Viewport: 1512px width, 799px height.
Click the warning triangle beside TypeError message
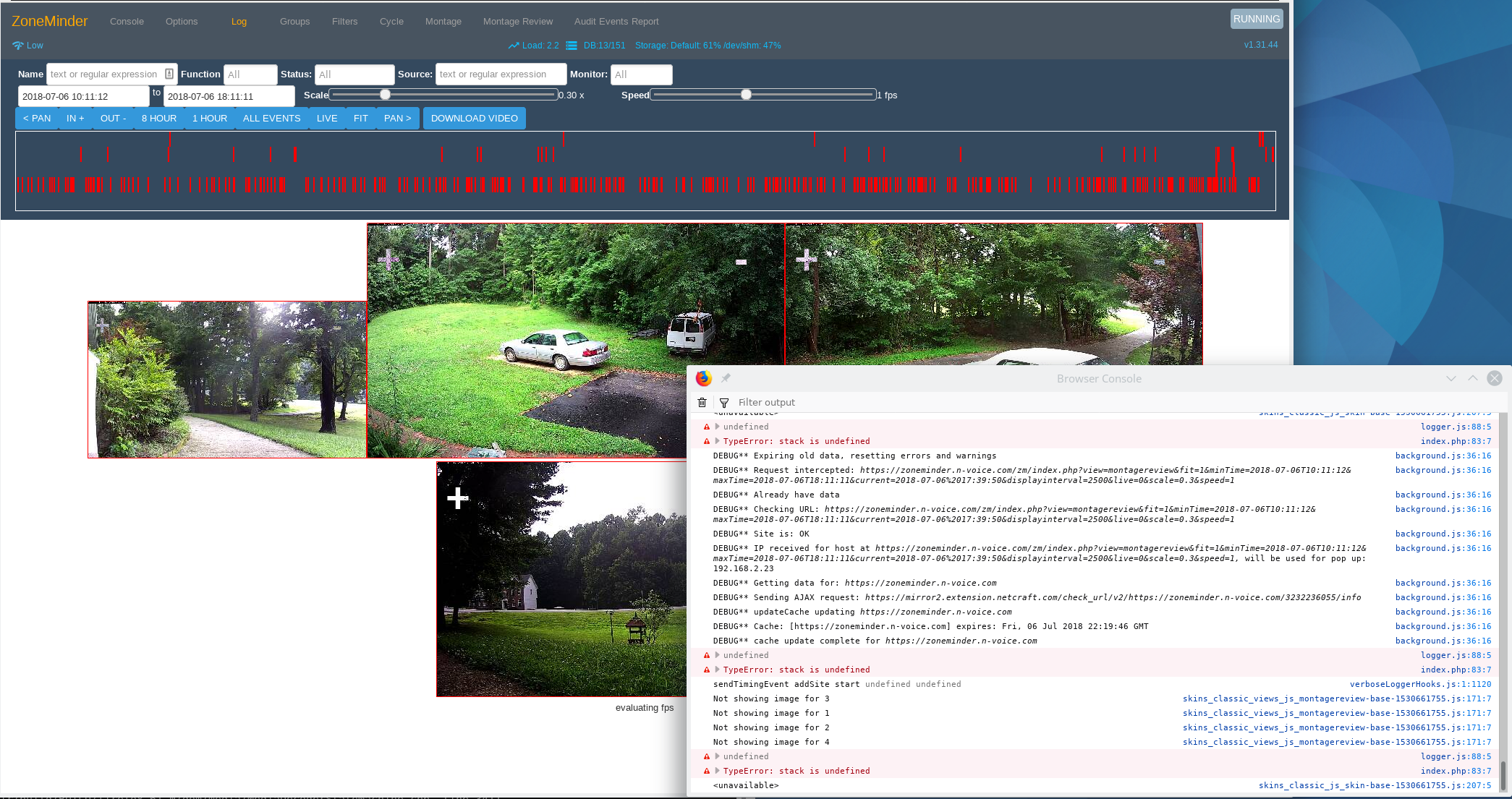tap(707, 441)
